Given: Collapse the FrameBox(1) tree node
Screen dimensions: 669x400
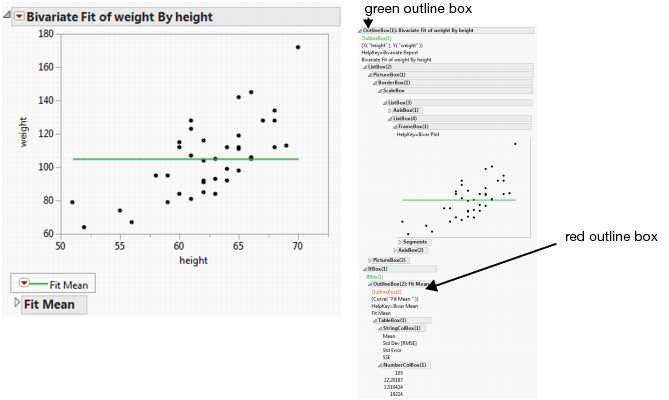Looking at the screenshot, I should click(392, 127).
